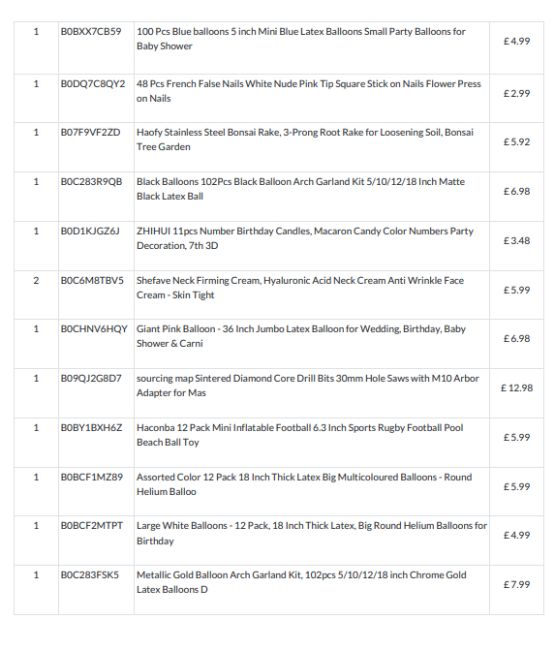The width and height of the screenshot is (555, 650).
Task: Click the £4.99 price for Blue balloons
Action: click(516, 41)
